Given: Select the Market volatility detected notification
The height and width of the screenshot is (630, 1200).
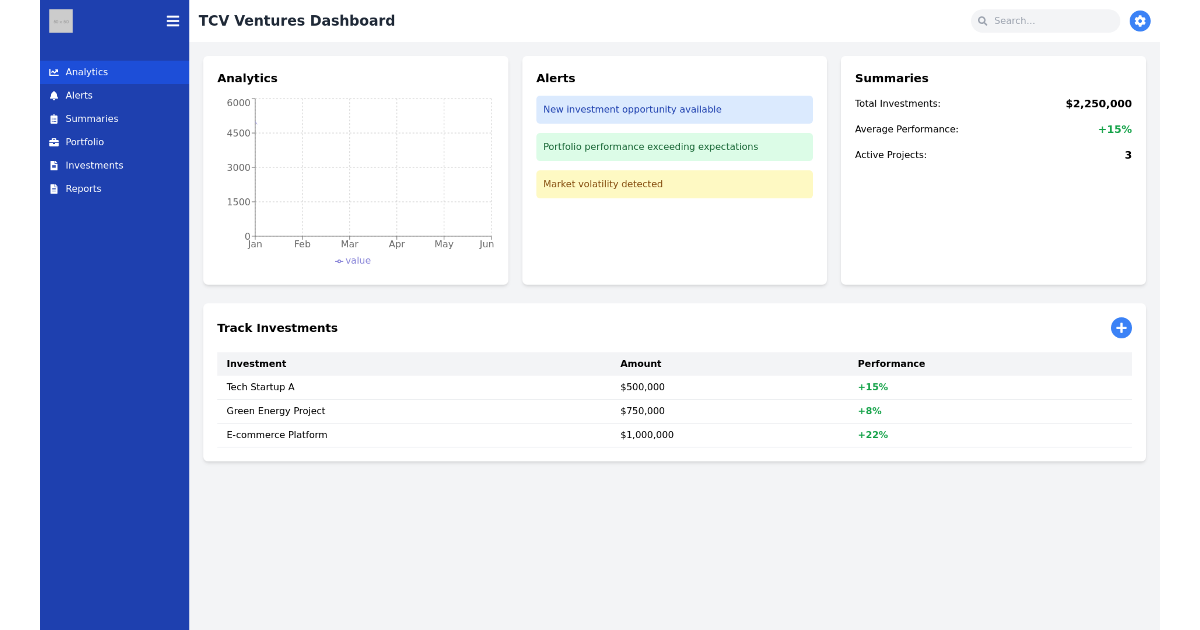Looking at the screenshot, I should pyautogui.click(x=674, y=184).
